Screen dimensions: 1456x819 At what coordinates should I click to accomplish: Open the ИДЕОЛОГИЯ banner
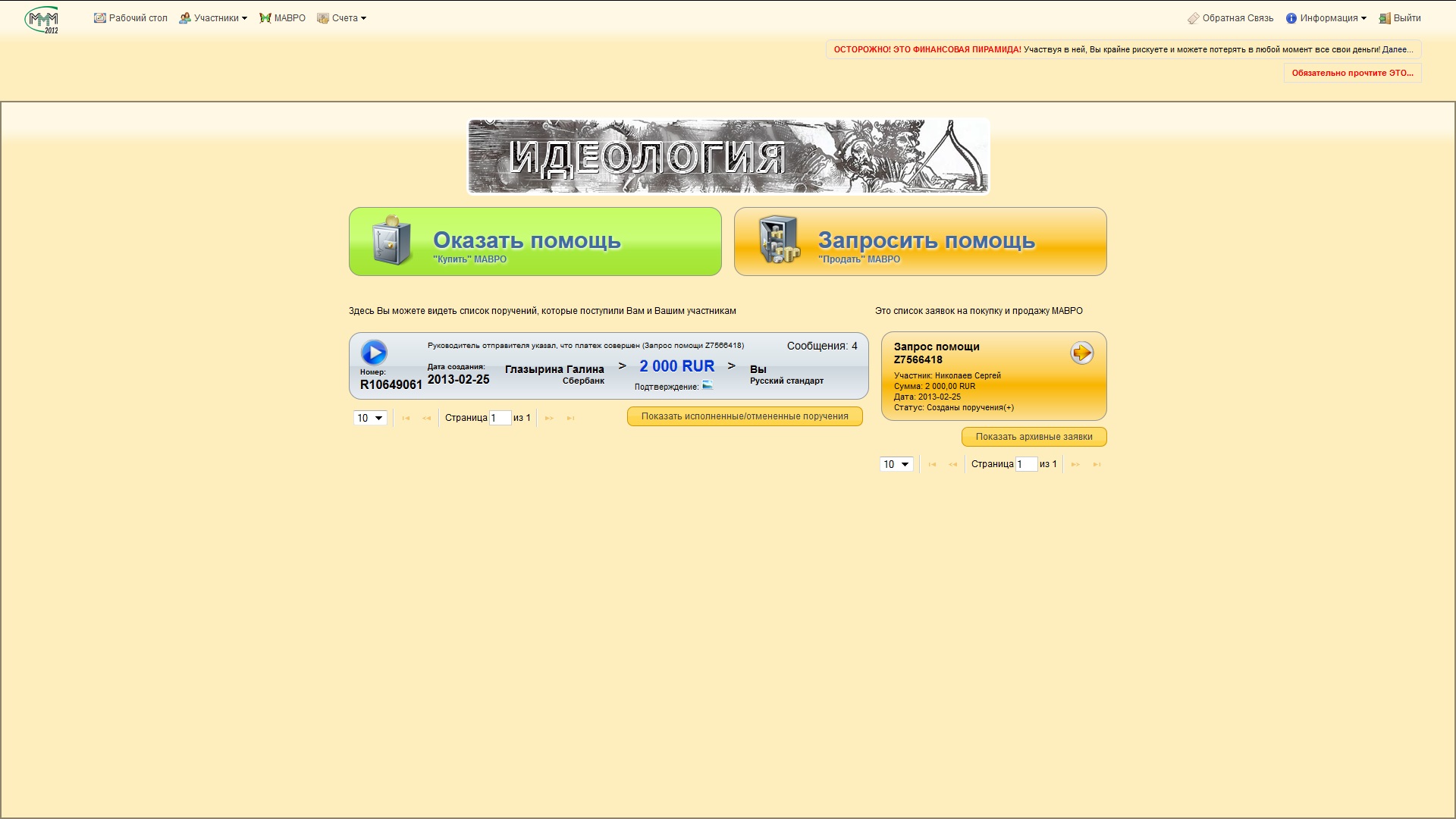[x=728, y=157]
